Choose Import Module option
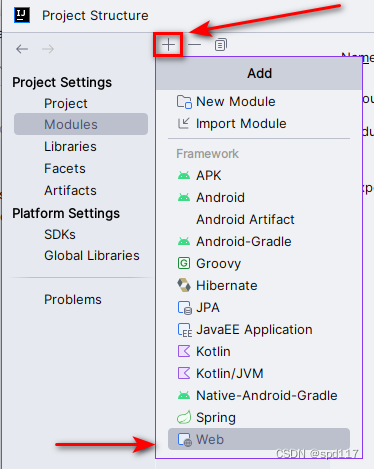The width and height of the screenshot is (374, 469). coord(259,124)
